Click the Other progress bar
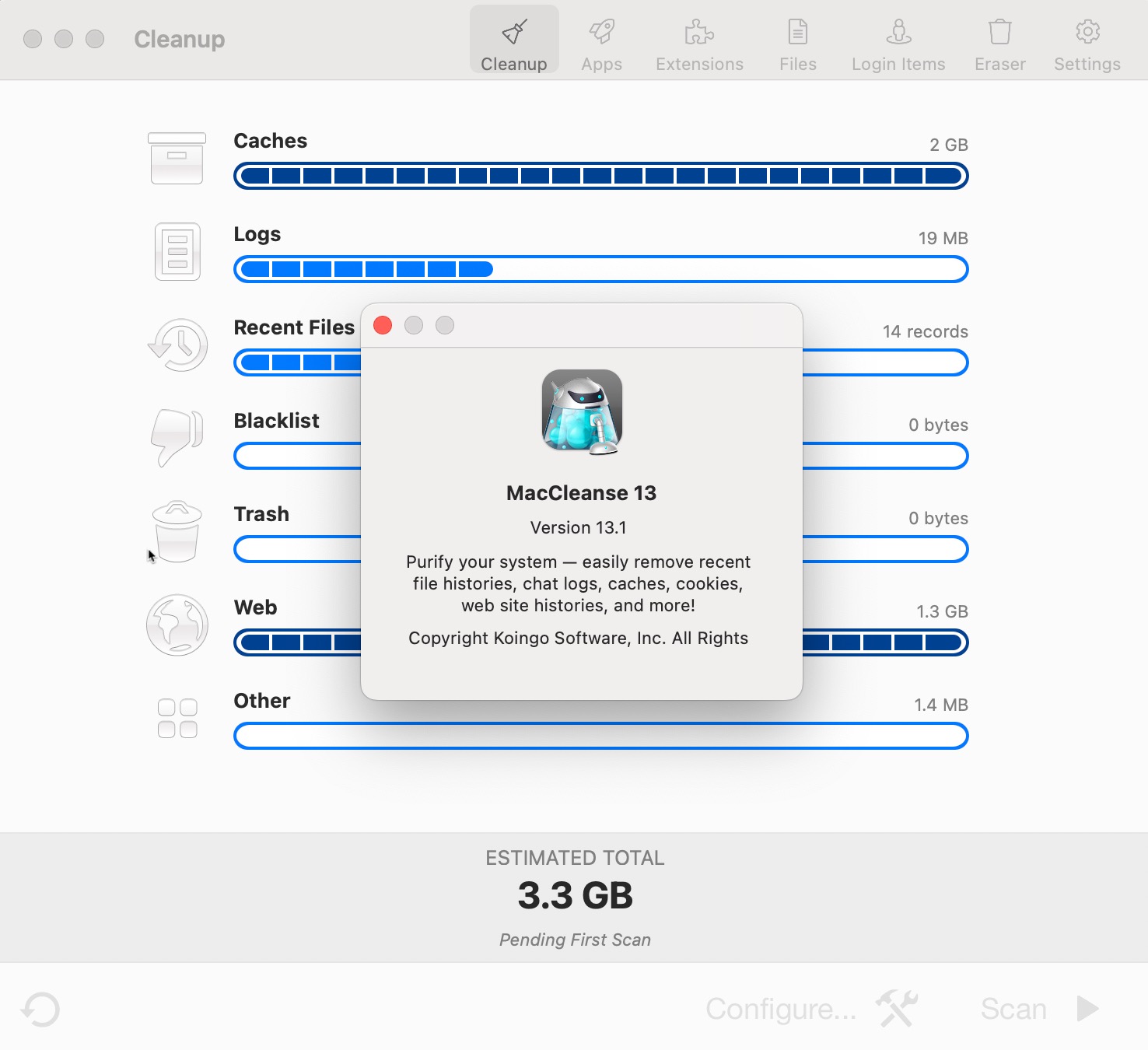The height and width of the screenshot is (1050, 1148). pyautogui.click(x=601, y=736)
